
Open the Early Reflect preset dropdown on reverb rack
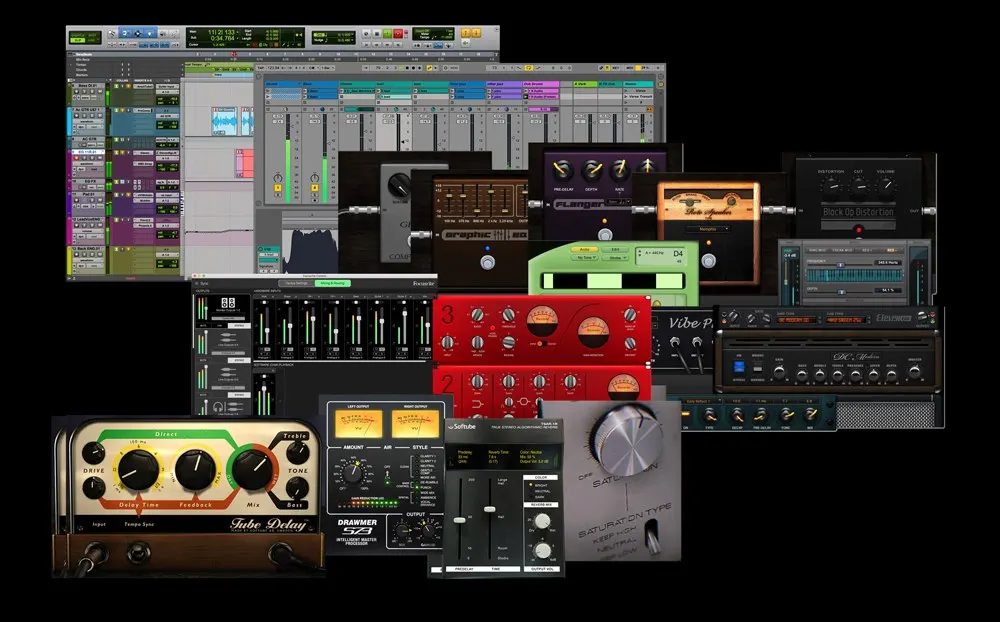coord(701,401)
